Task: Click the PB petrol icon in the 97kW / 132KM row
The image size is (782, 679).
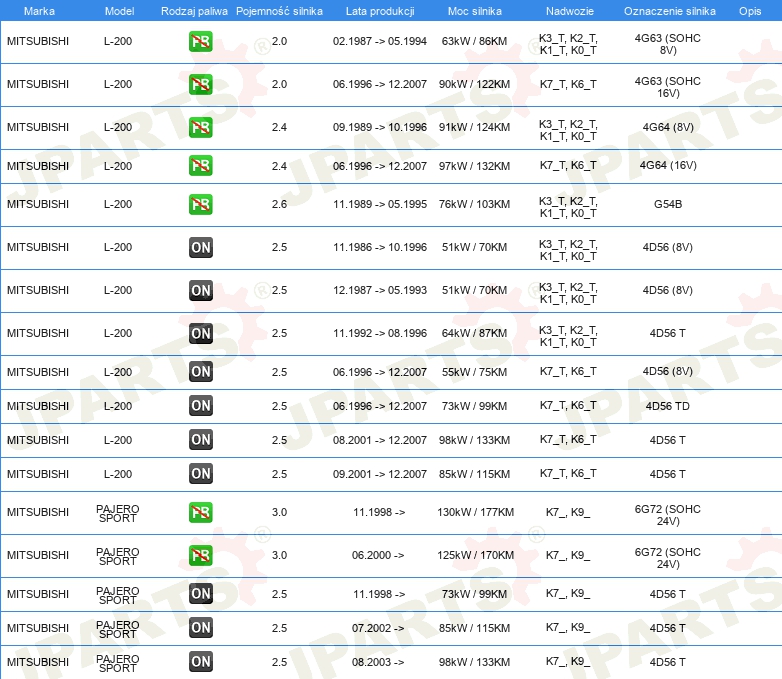Action: (200, 166)
